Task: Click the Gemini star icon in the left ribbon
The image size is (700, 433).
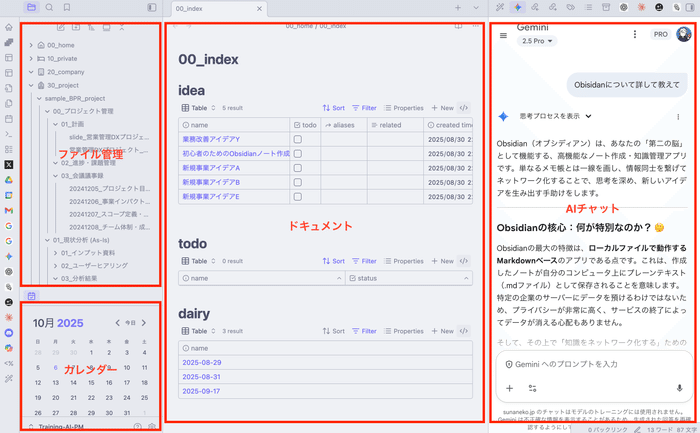Action: [x=8, y=256]
